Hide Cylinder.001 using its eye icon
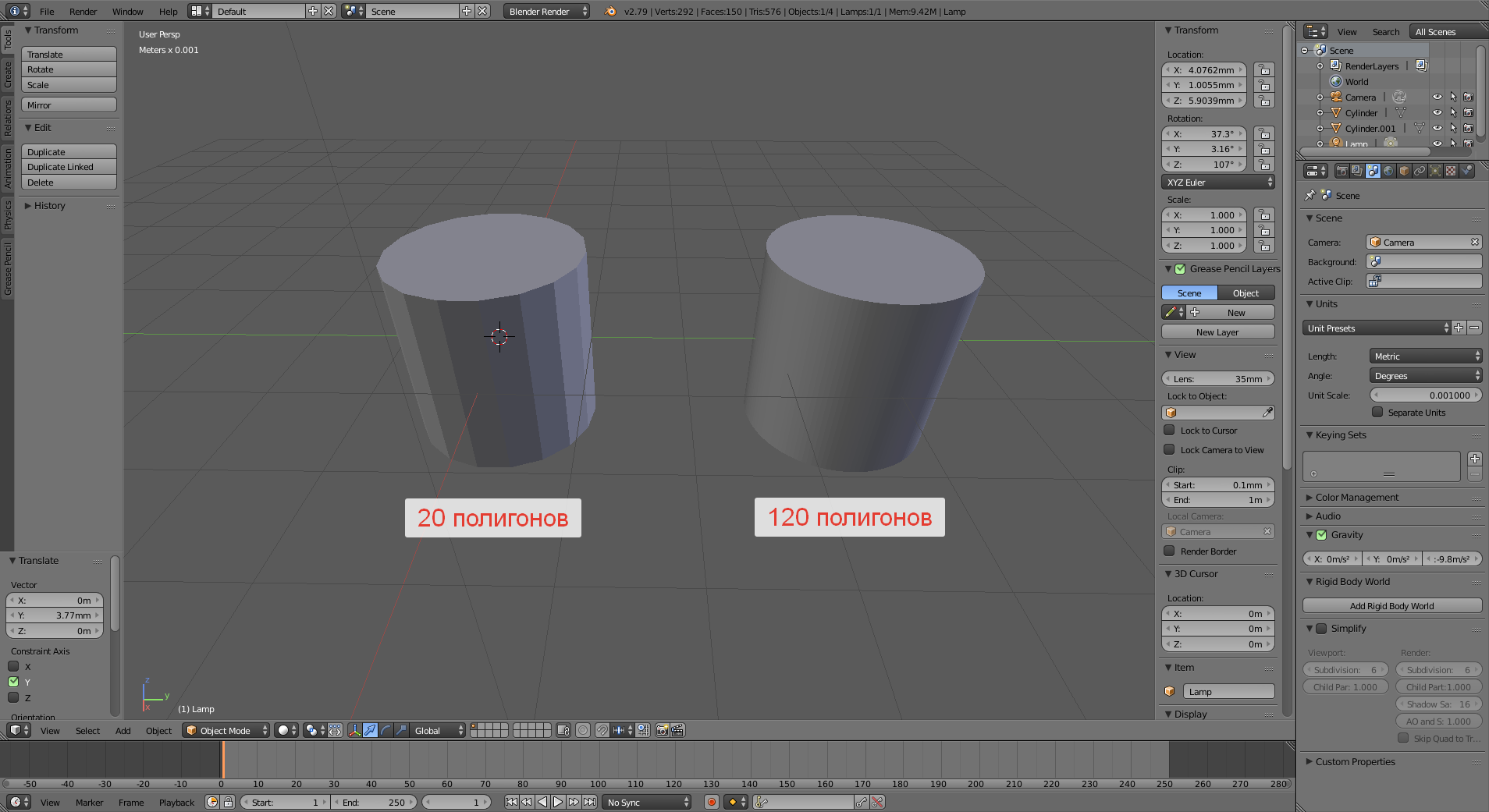The height and width of the screenshot is (812, 1489). 1437,129
